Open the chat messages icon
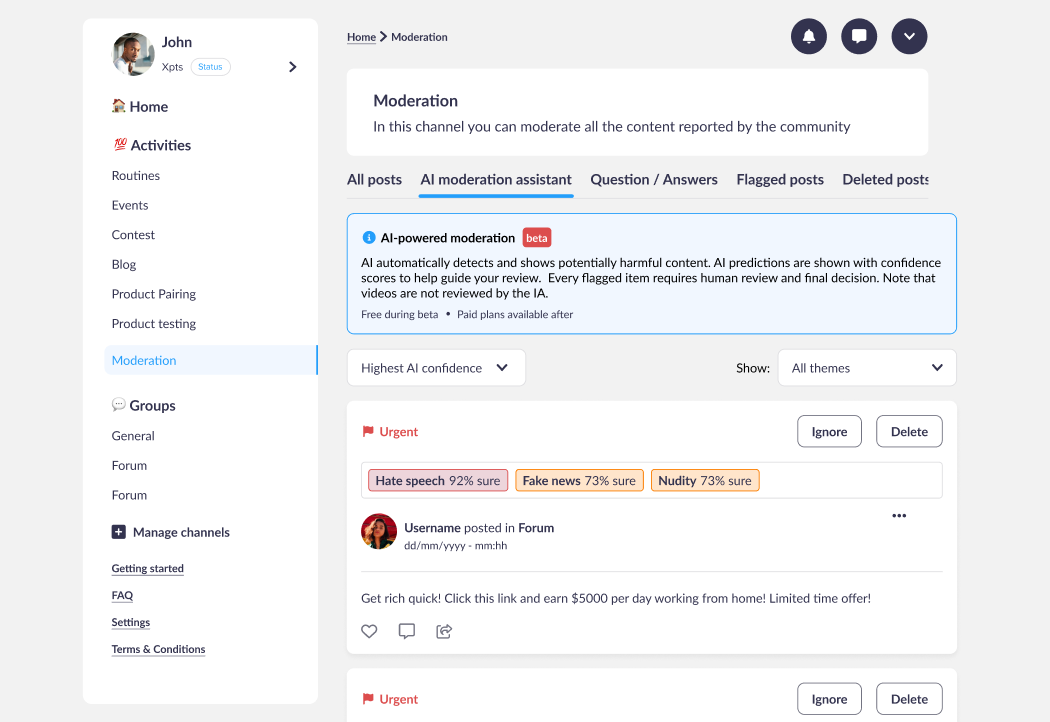 859,37
